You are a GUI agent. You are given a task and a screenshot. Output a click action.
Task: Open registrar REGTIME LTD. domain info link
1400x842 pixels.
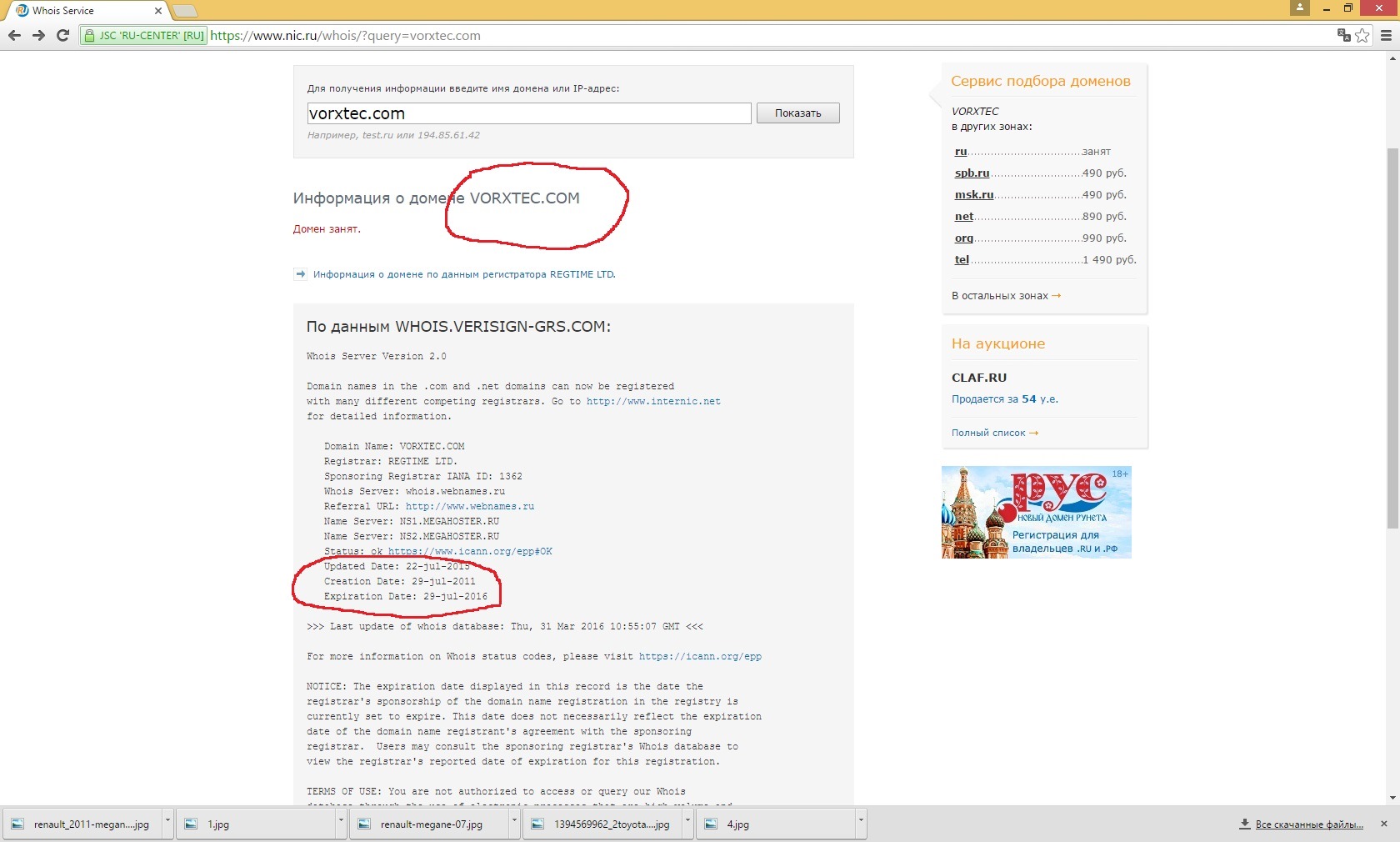coord(464,274)
